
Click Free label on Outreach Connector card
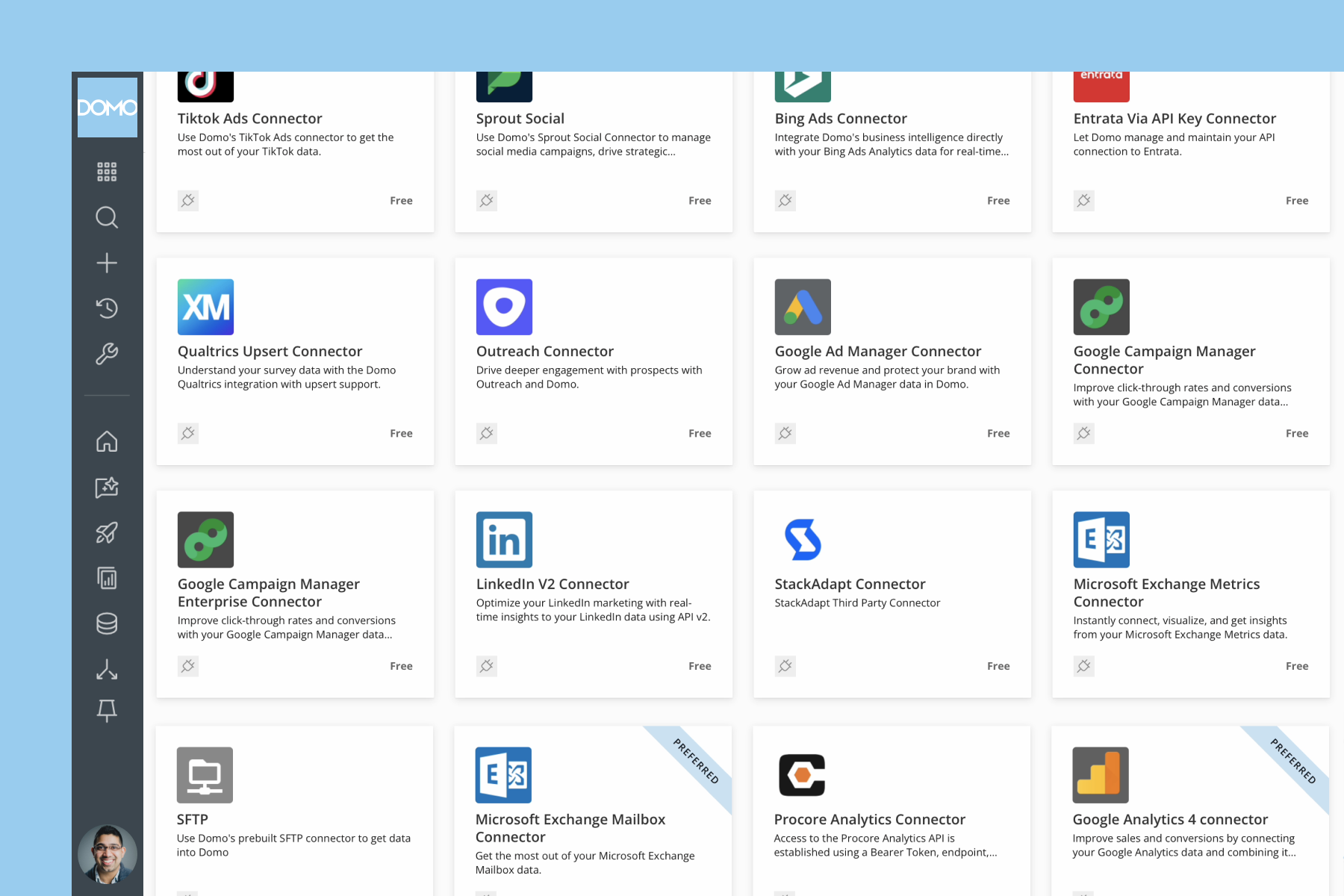tap(700, 433)
